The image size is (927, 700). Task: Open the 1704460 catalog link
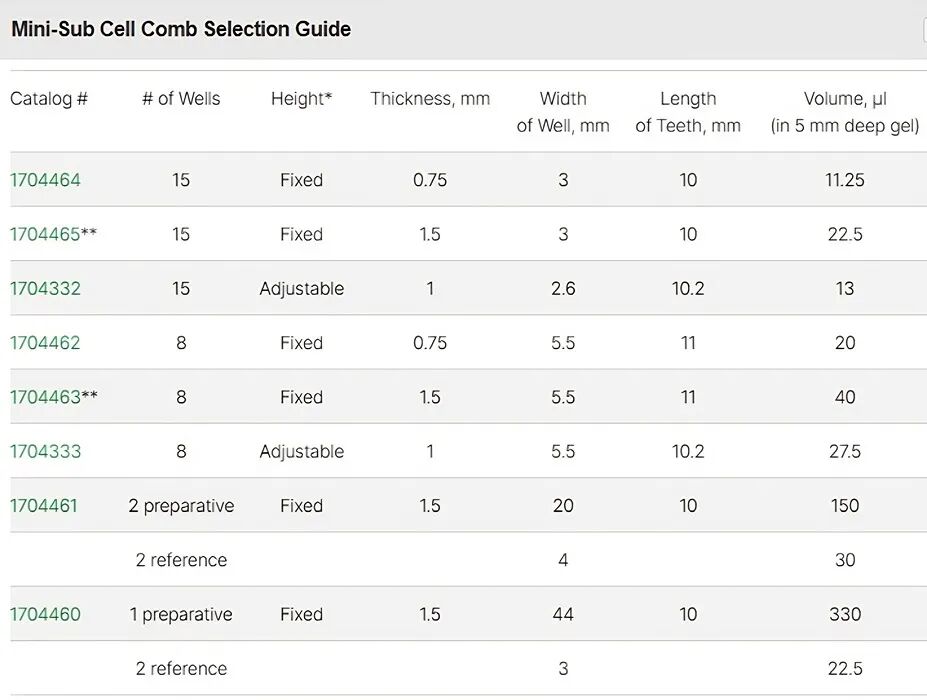45,614
